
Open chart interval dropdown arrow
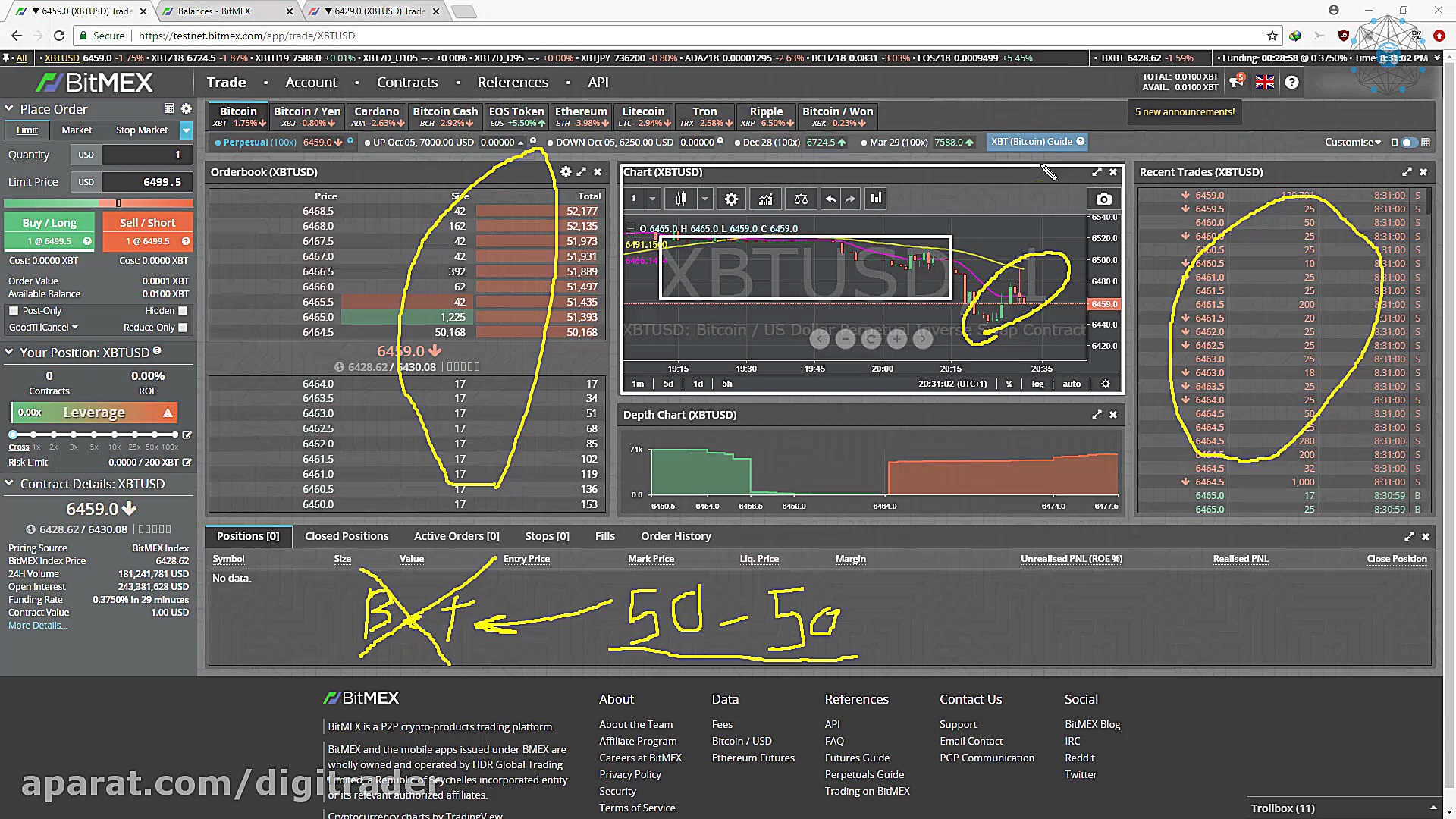click(x=652, y=199)
